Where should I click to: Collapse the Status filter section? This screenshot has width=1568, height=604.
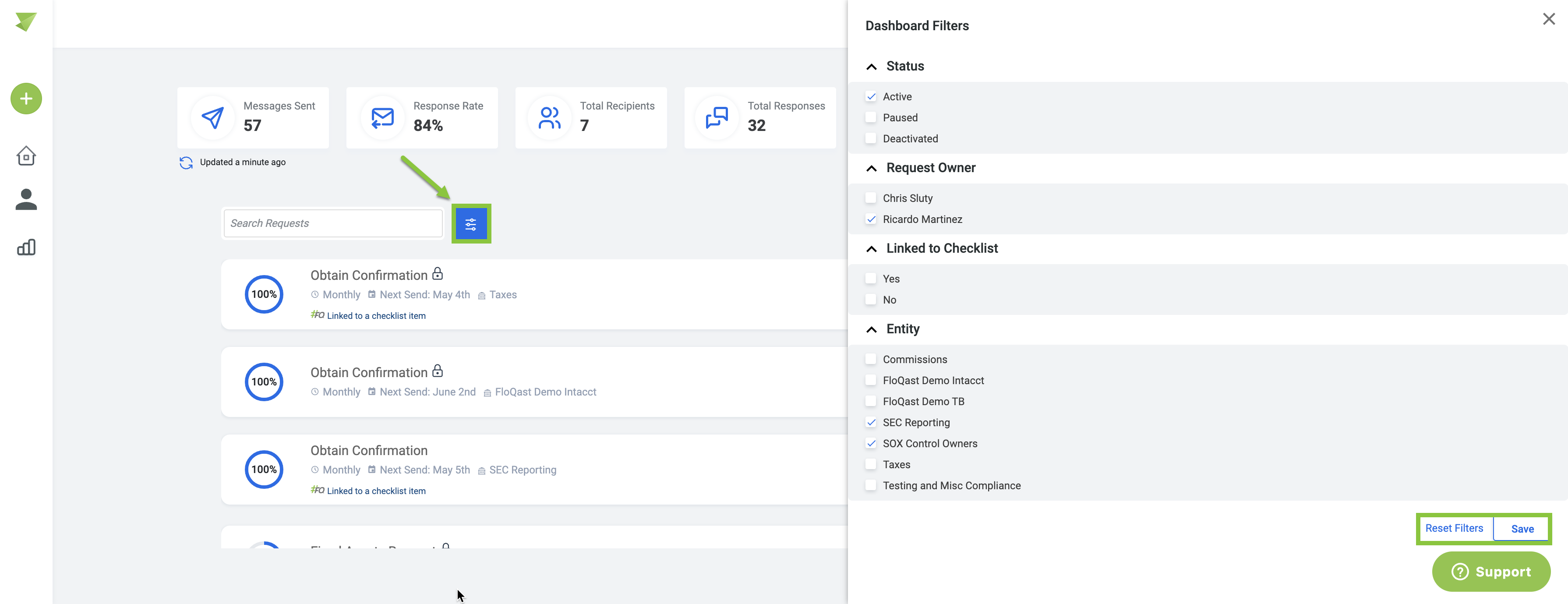tap(872, 67)
